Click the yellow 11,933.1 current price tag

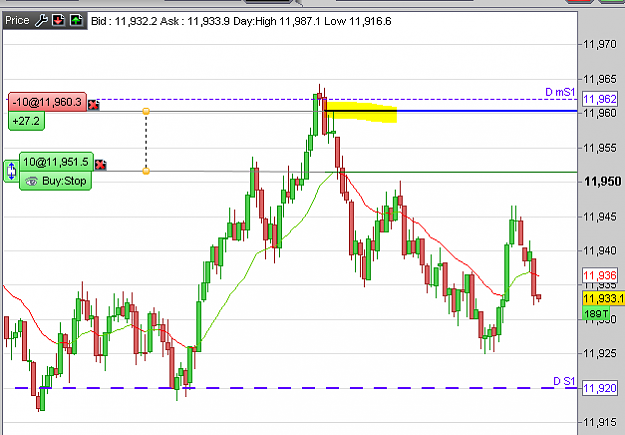[603, 298]
